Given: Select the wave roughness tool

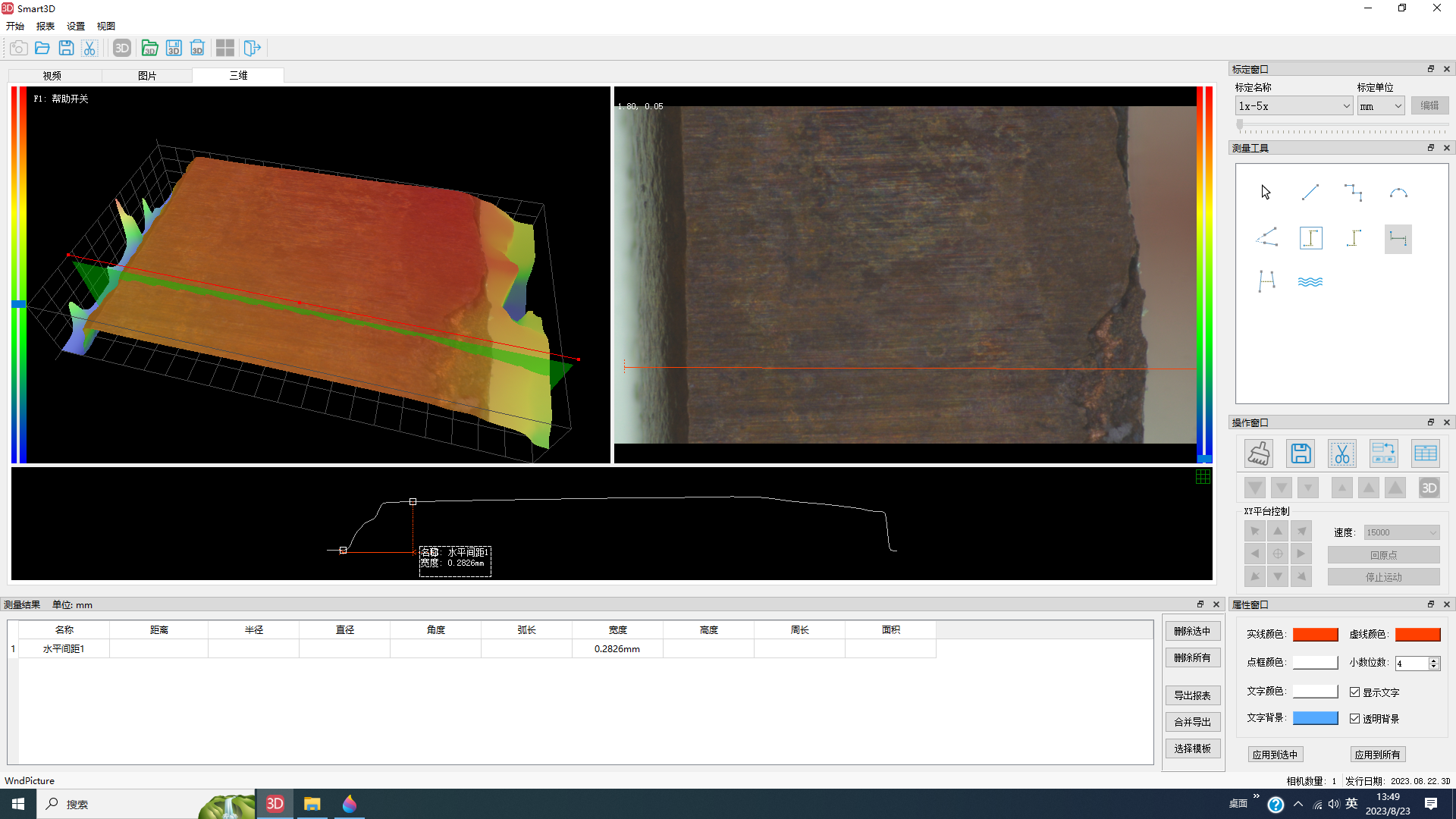Looking at the screenshot, I should [1310, 282].
